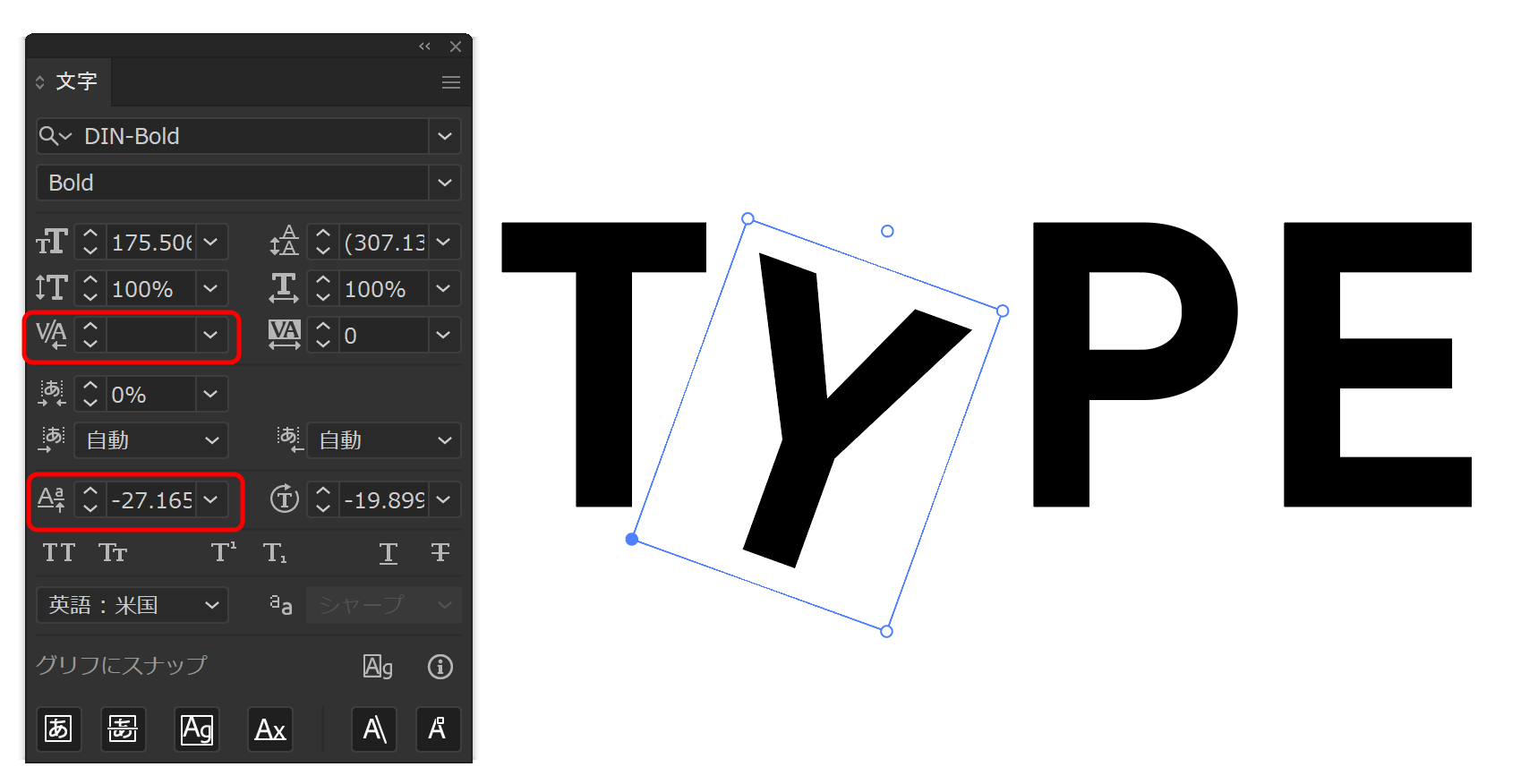Expand the DIN-Bold font family dropdown

point(445,136)
